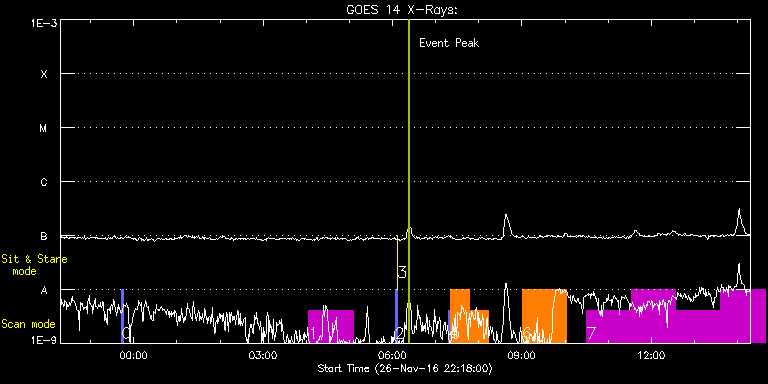Click the thin yellow line labeled 3
Screen dimensions: 768x384
click(397, 263)
